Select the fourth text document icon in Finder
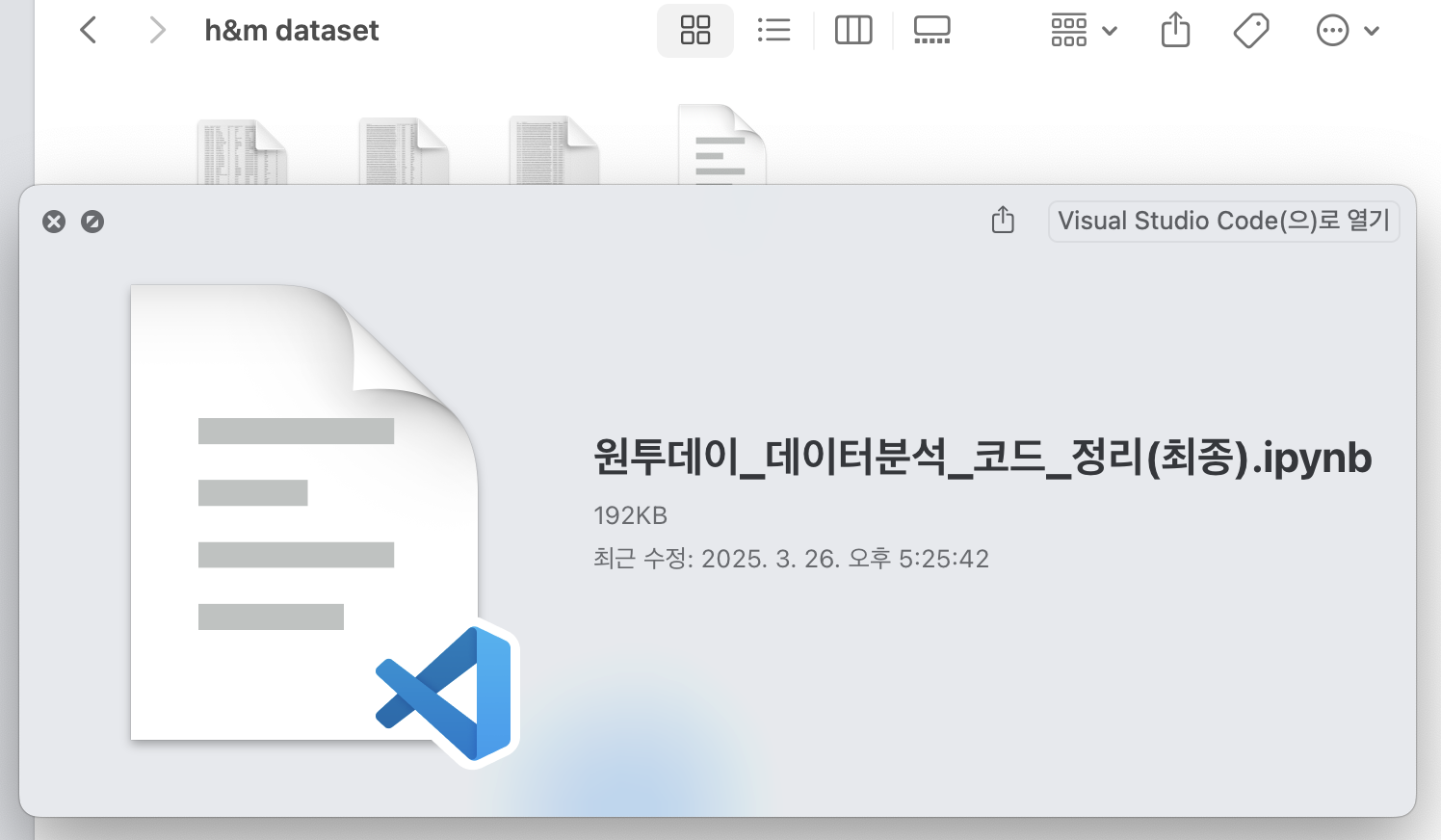The height and width of the screenshot is (840, 1441). pos(721,144)
